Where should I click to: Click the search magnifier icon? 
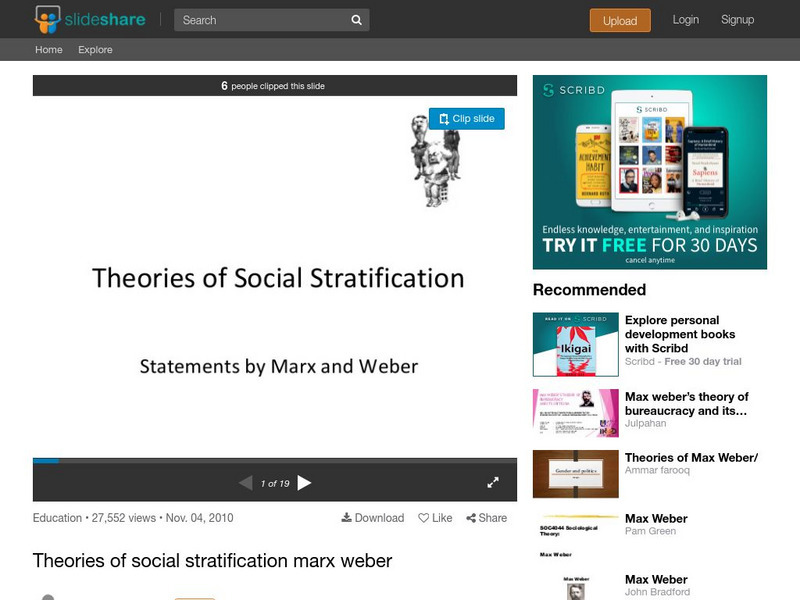pos(355,18)
